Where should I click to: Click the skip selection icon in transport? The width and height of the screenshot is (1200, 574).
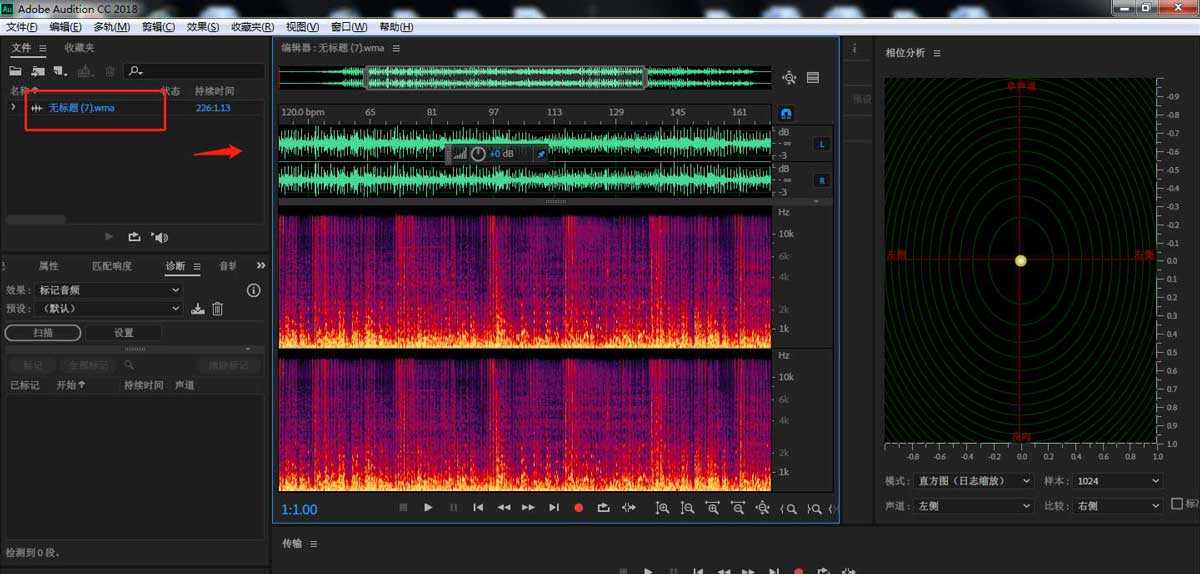628,508
